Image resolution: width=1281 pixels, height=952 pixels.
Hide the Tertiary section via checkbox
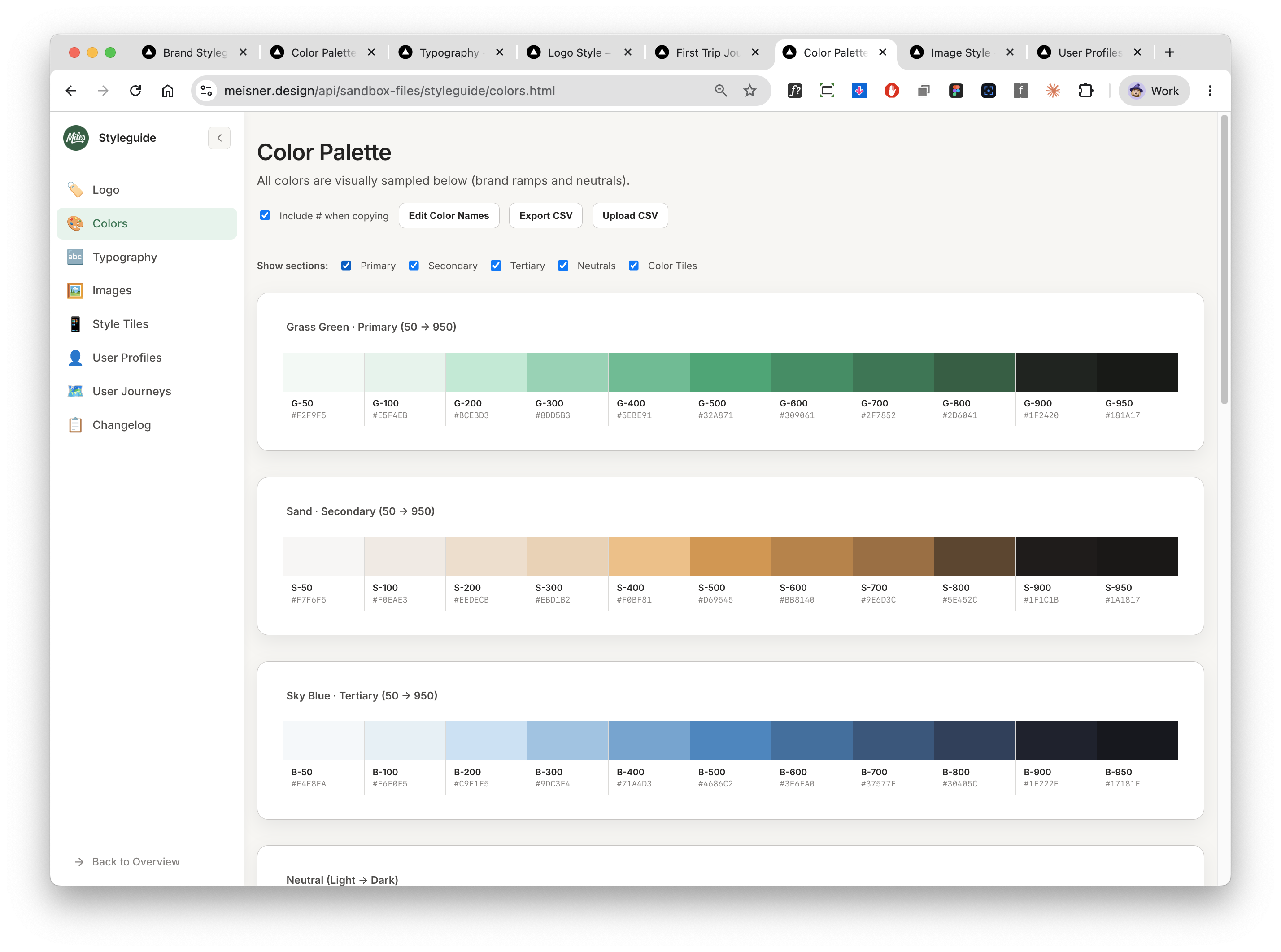pyautogui.click(x=495, y=265)
